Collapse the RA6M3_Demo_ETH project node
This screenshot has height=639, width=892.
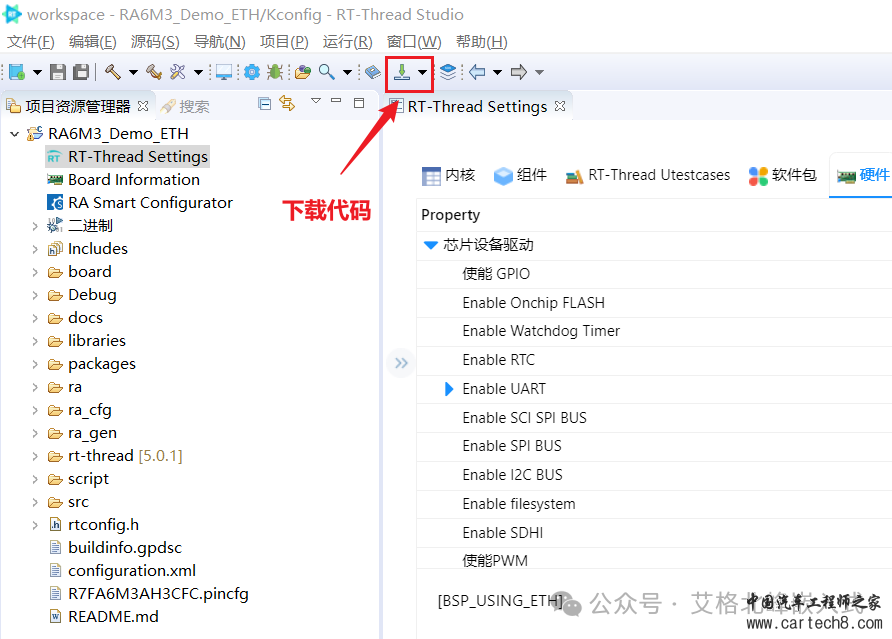(15, 134)
